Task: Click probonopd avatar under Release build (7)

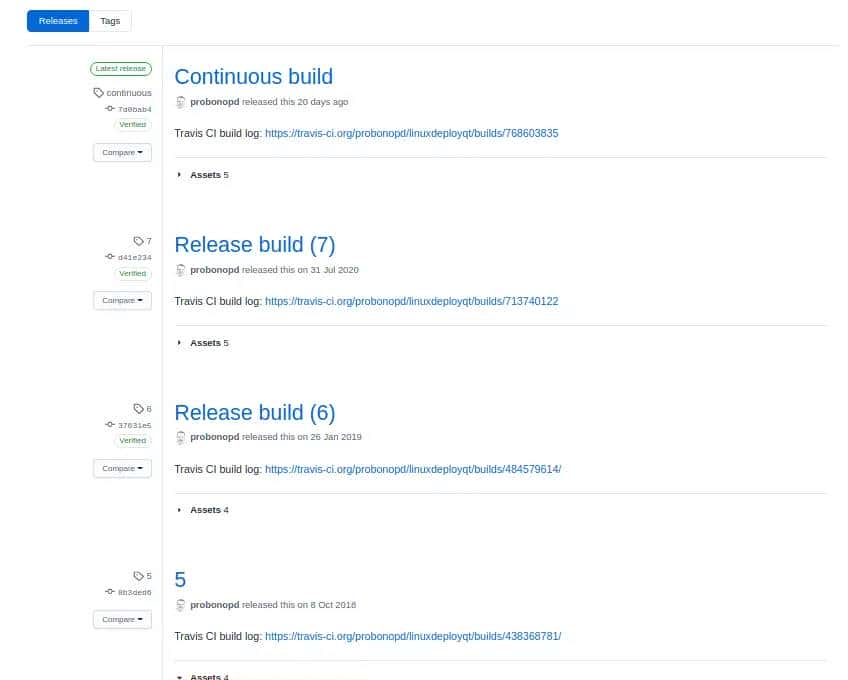Action: pyautogui.click(x=181, y=270)
